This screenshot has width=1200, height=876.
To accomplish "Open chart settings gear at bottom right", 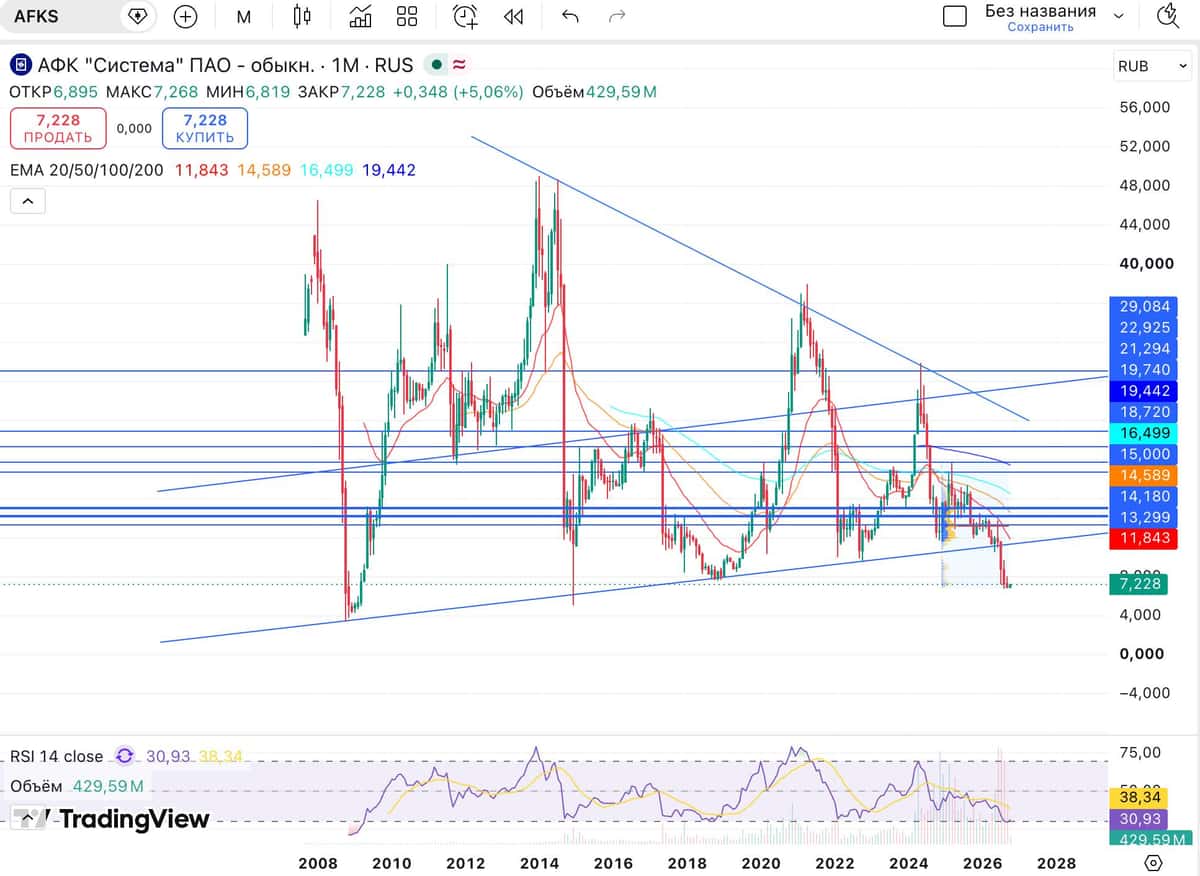I will tap(1153, 862).
